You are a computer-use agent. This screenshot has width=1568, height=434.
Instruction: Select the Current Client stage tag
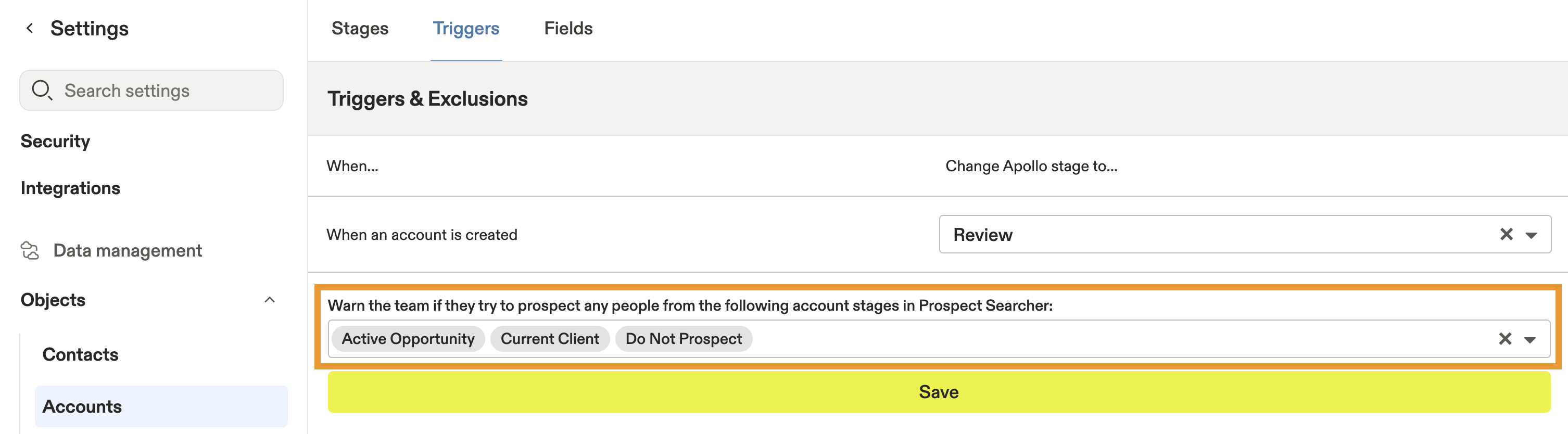[550, 338]
